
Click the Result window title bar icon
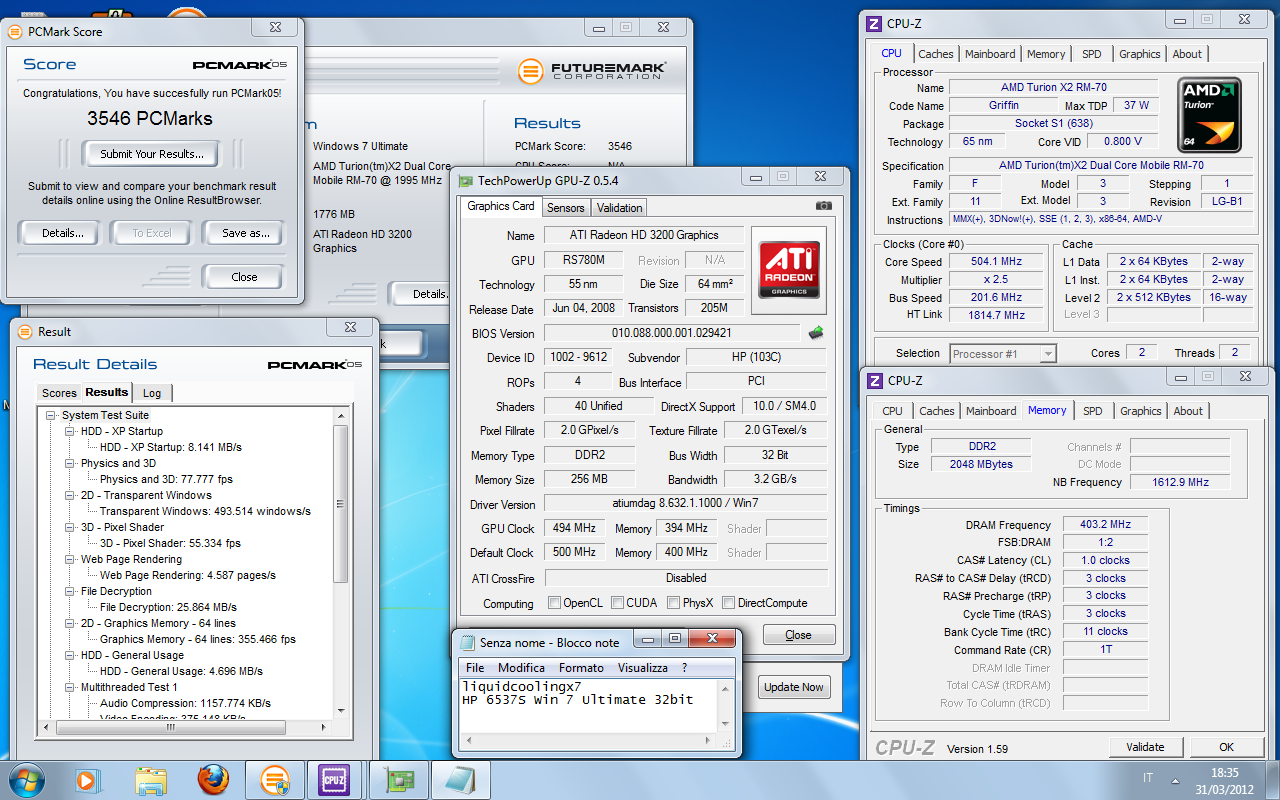(x=25, y=331)
